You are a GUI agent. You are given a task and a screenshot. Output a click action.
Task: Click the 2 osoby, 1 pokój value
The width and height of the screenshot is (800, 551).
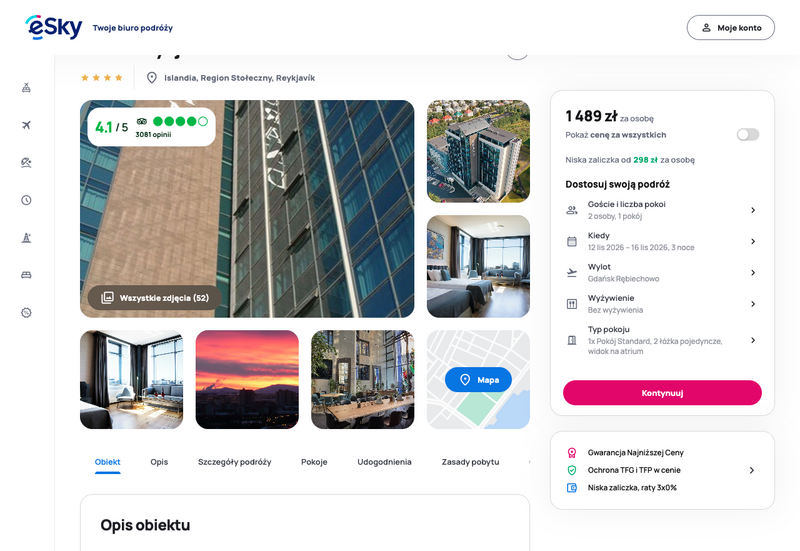click(x=615, y=216)
